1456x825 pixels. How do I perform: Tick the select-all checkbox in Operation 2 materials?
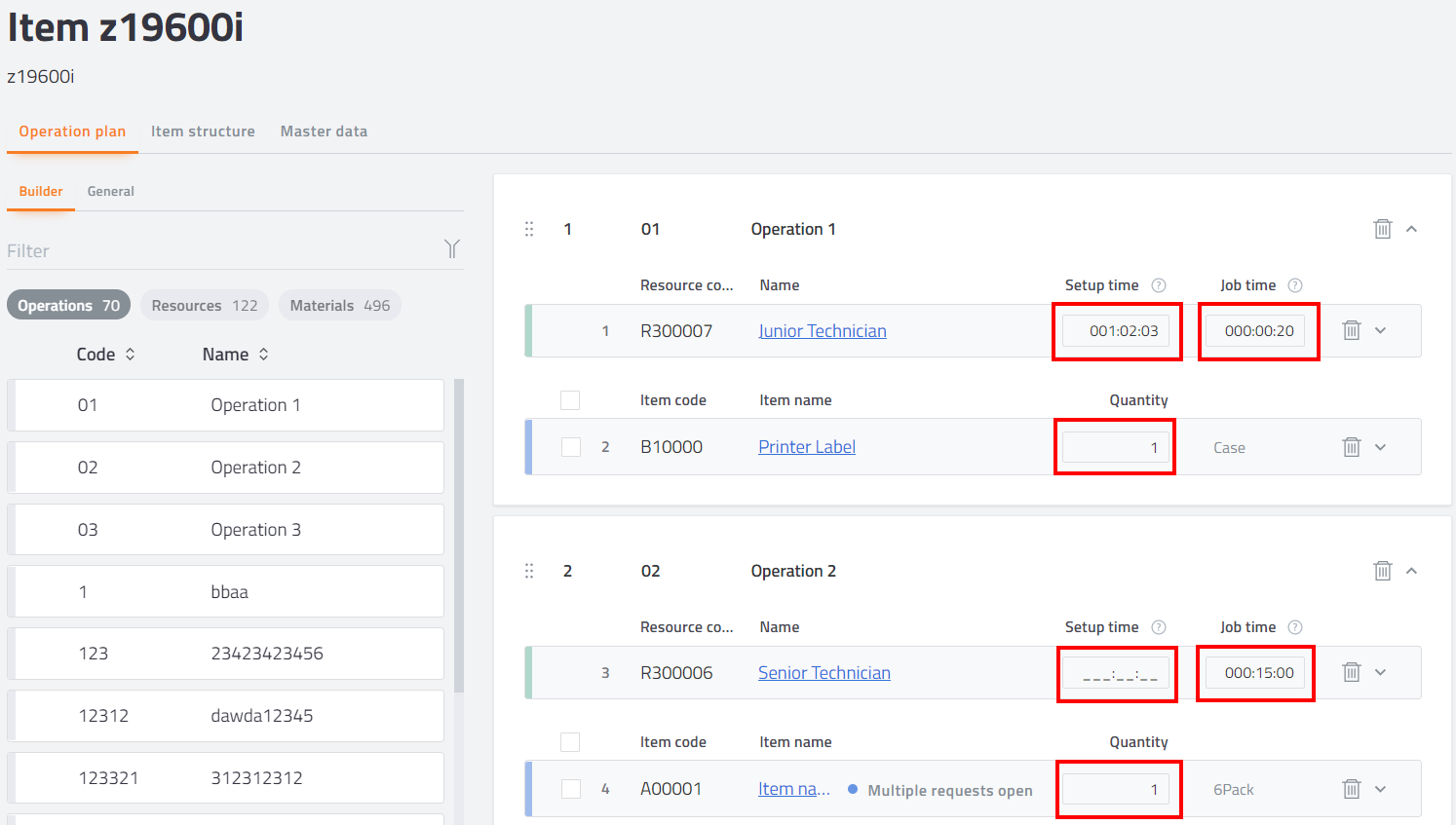(570, 742)
